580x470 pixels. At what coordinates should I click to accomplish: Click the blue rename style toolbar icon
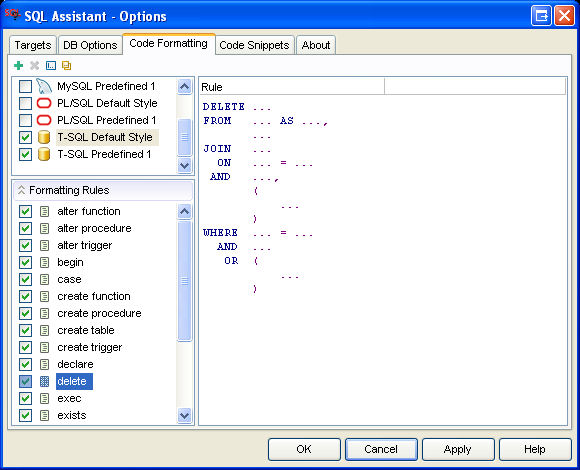tap(51, 66)
